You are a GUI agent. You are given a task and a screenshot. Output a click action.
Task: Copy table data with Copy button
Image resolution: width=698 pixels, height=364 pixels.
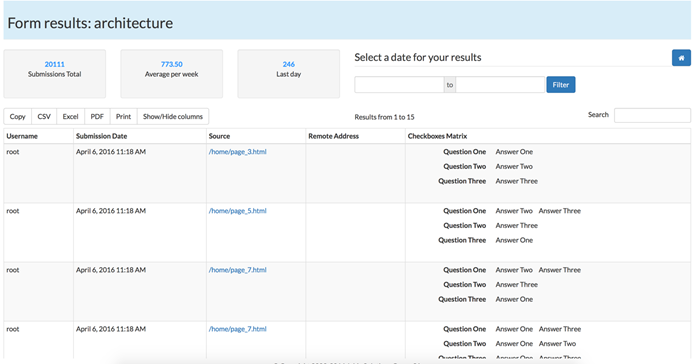pos(17,117)
